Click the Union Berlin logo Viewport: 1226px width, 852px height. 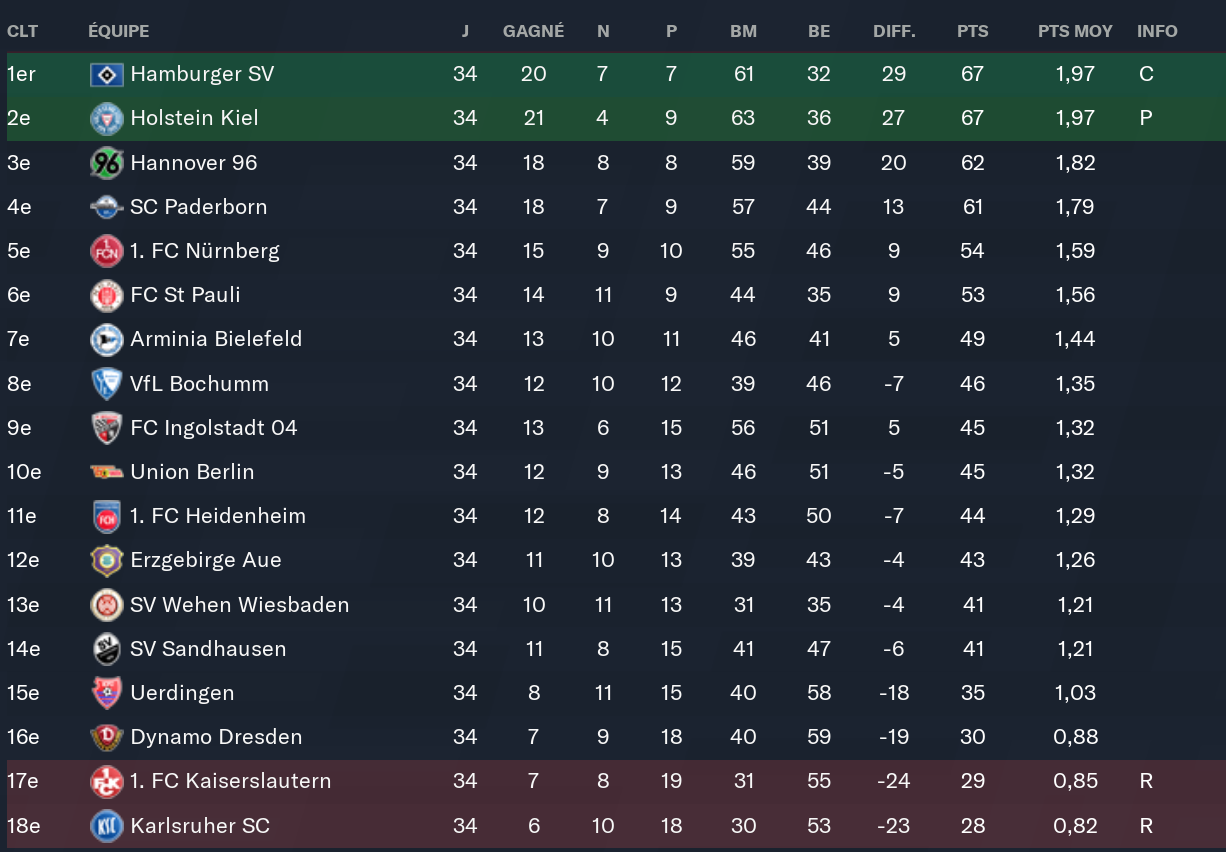106,472
